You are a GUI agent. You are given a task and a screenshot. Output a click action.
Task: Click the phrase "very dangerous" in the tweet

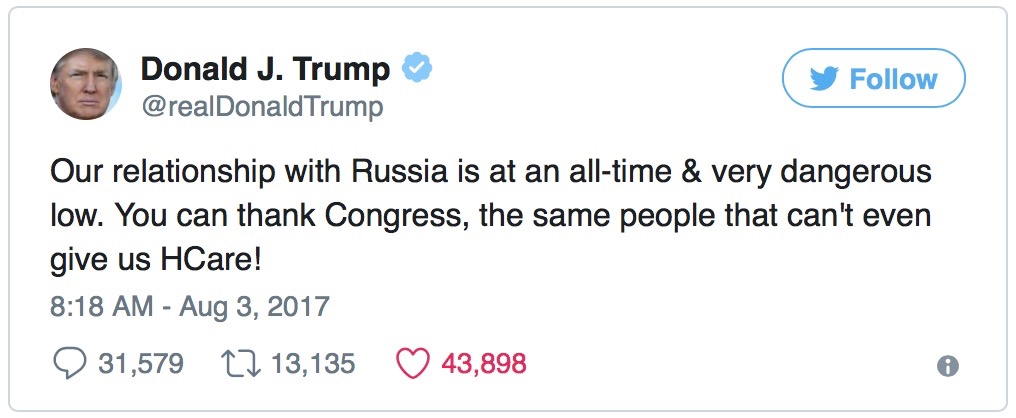tap(840, 172)
